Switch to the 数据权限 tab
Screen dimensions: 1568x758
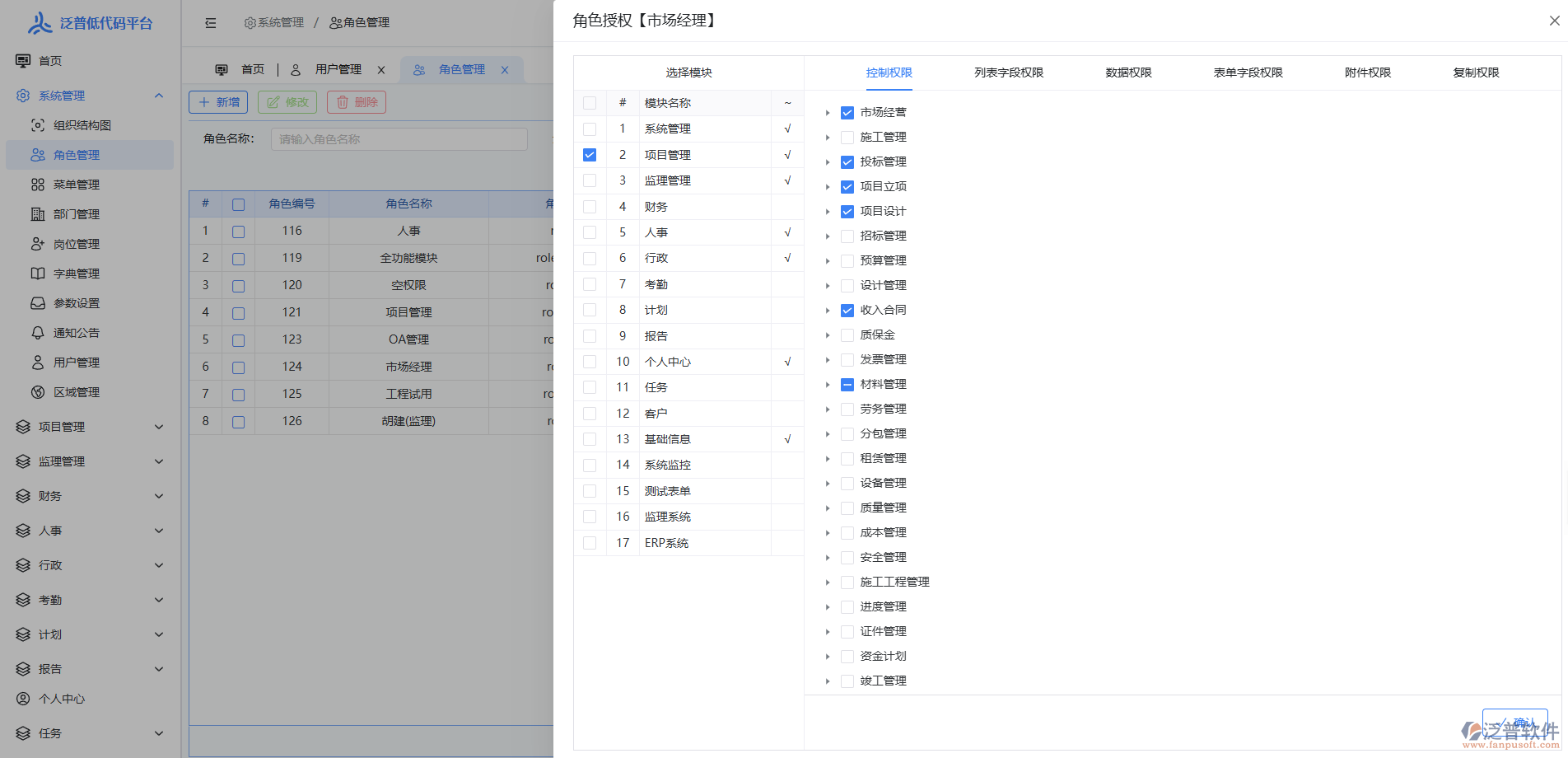pyautogui.click(x=1127, y=73)
